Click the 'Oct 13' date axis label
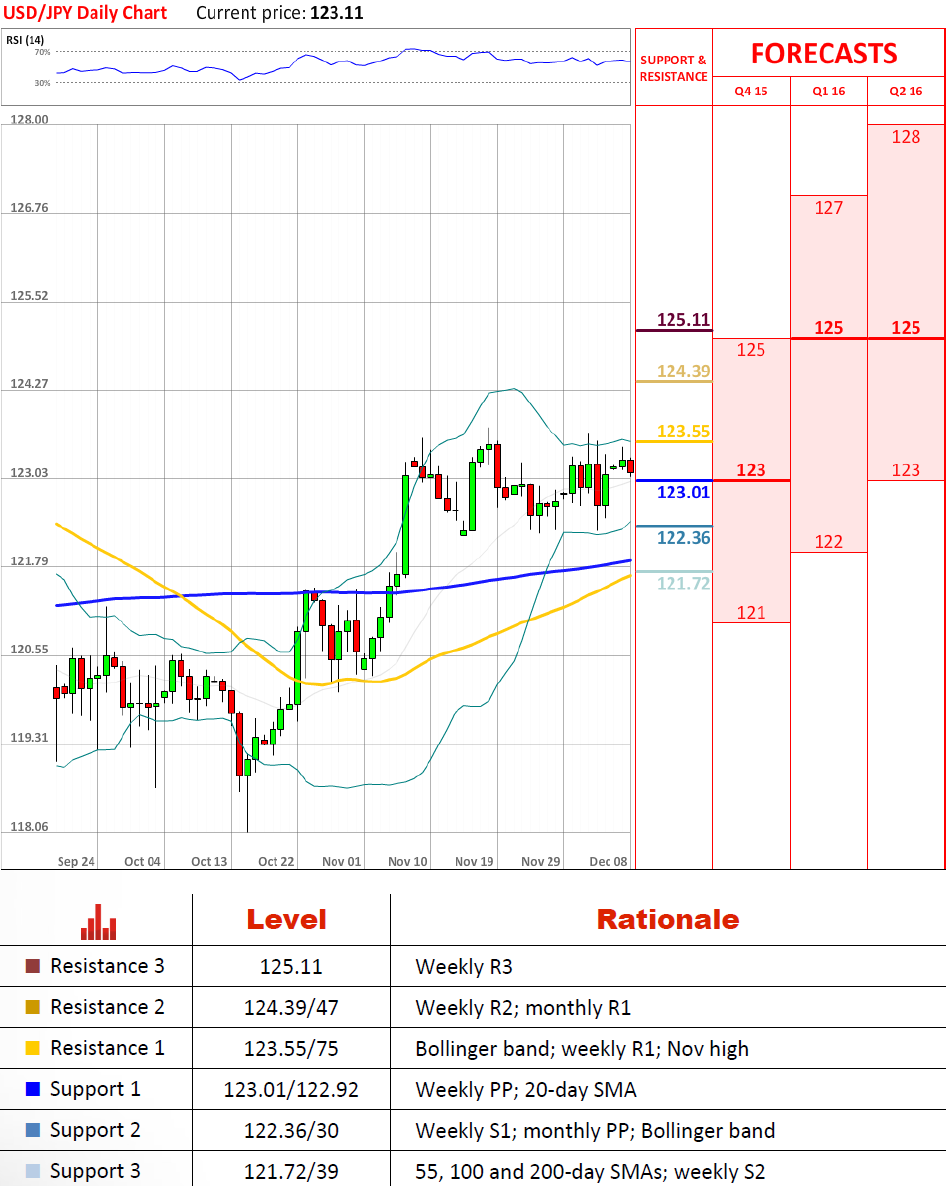 tap(209, 862)
